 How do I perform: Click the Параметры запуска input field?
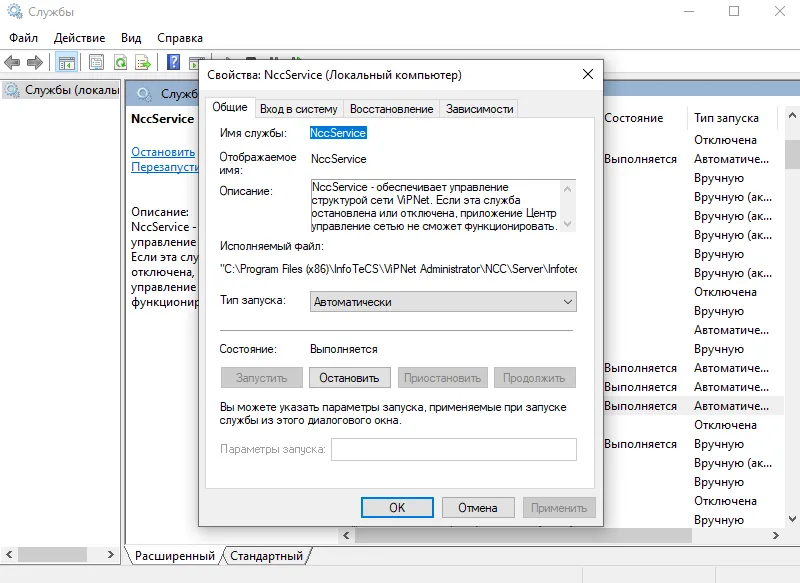(x=454, y=449)
